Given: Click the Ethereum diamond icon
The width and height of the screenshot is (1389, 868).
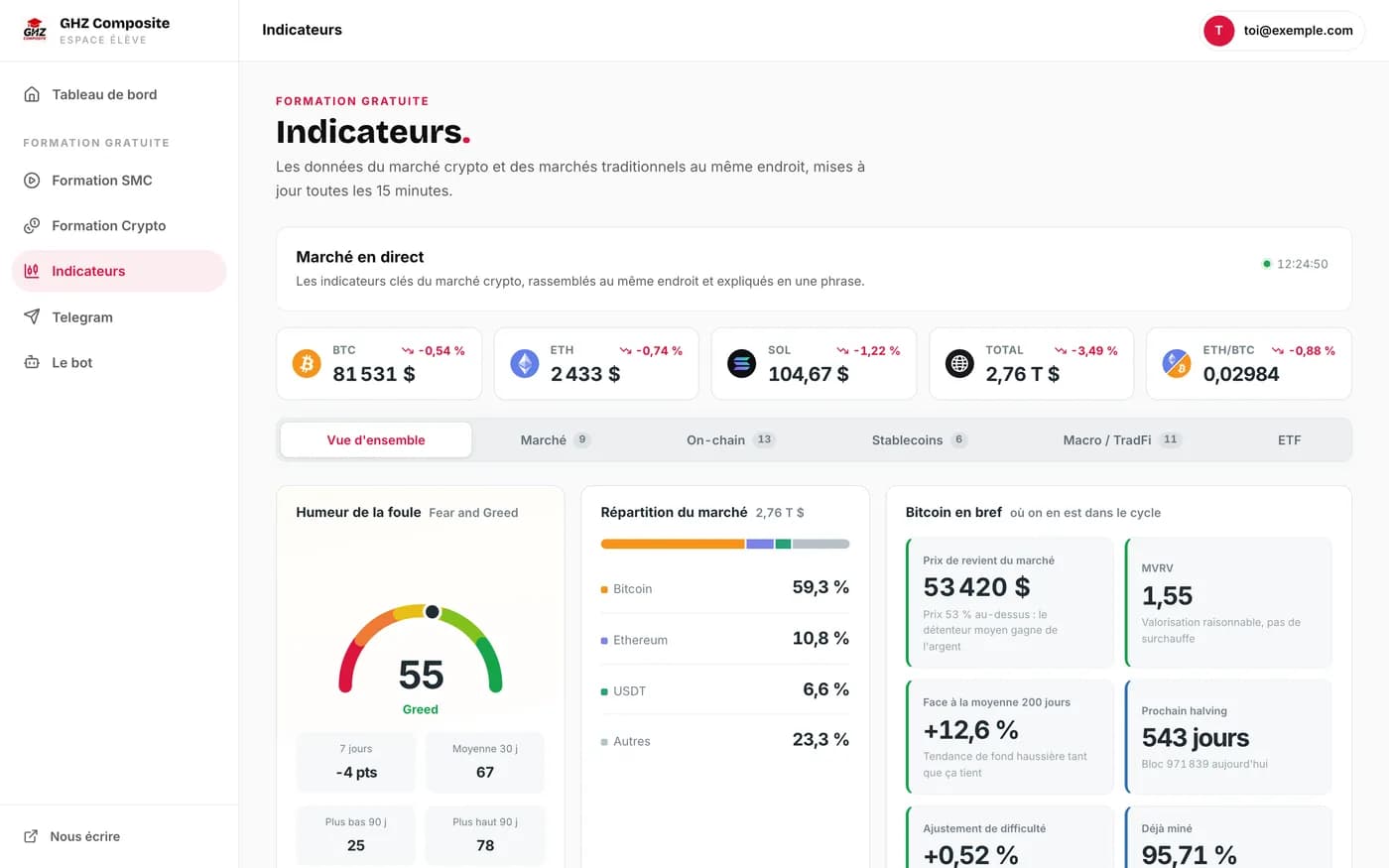Looking at the screenshot, I should pos(524,364).
